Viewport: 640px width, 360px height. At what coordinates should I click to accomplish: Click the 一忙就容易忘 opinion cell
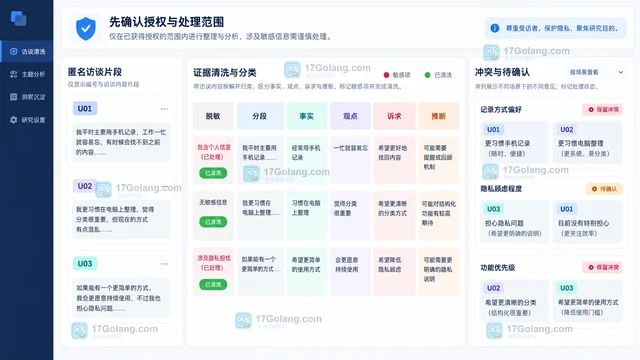[x=350, y=160]
